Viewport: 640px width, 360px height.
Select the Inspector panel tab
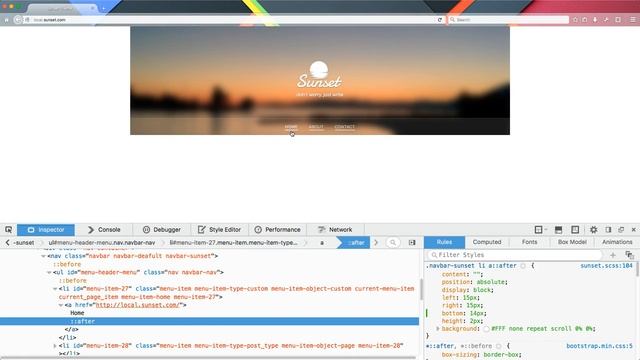pos(46,230)
